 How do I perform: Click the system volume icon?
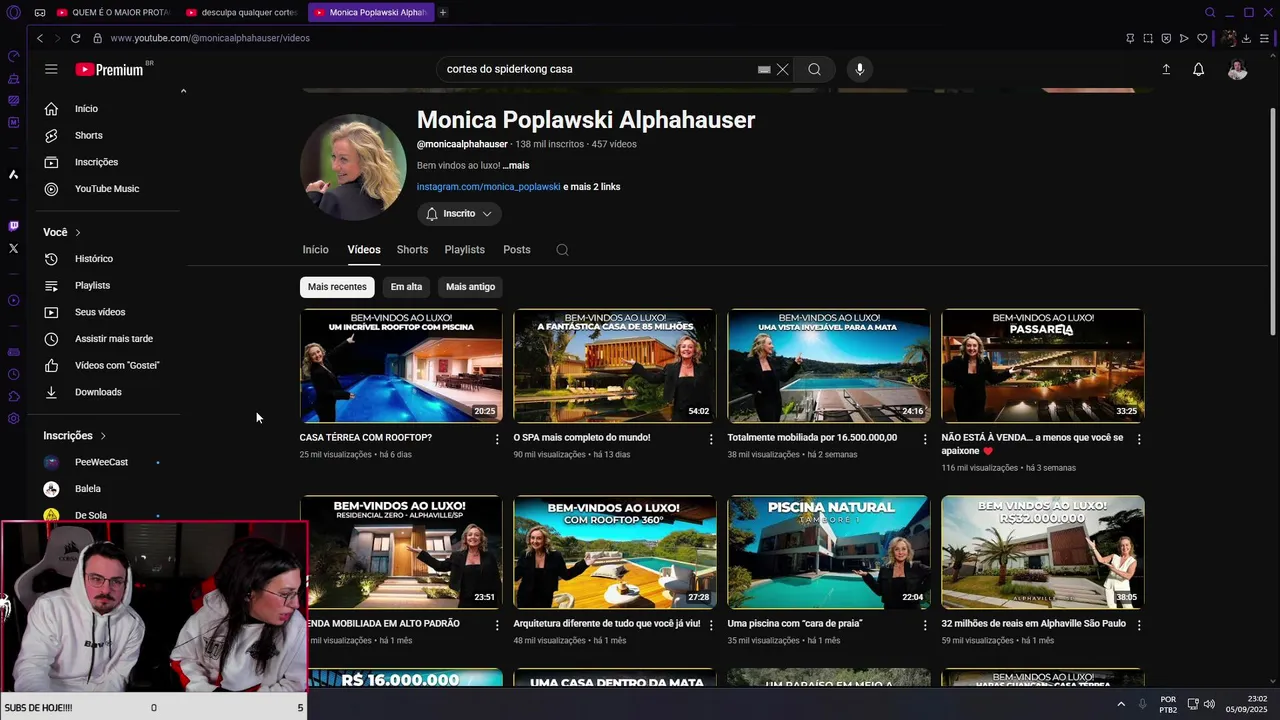click(1209, 704)
